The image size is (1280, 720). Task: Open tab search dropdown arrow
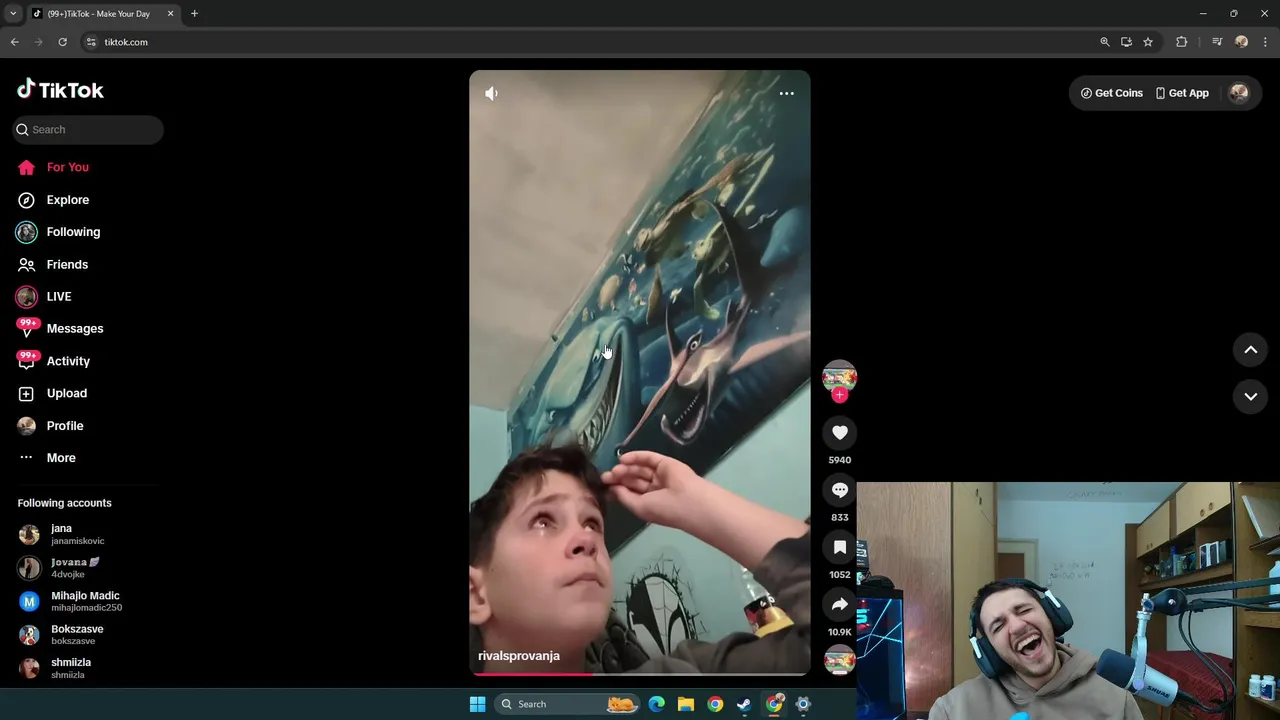coord(12,14)
